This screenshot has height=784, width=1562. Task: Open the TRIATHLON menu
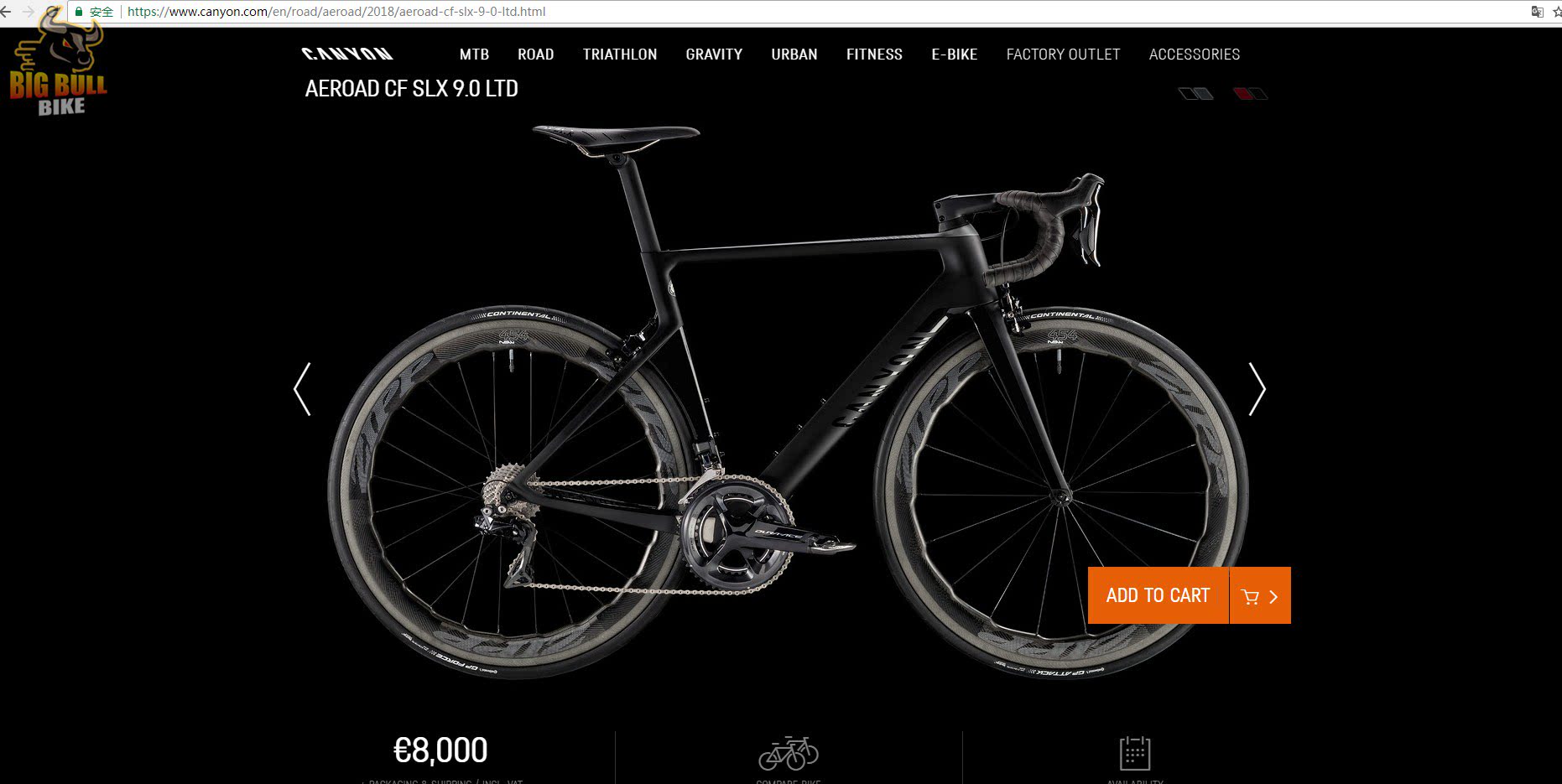coord(620,55)
